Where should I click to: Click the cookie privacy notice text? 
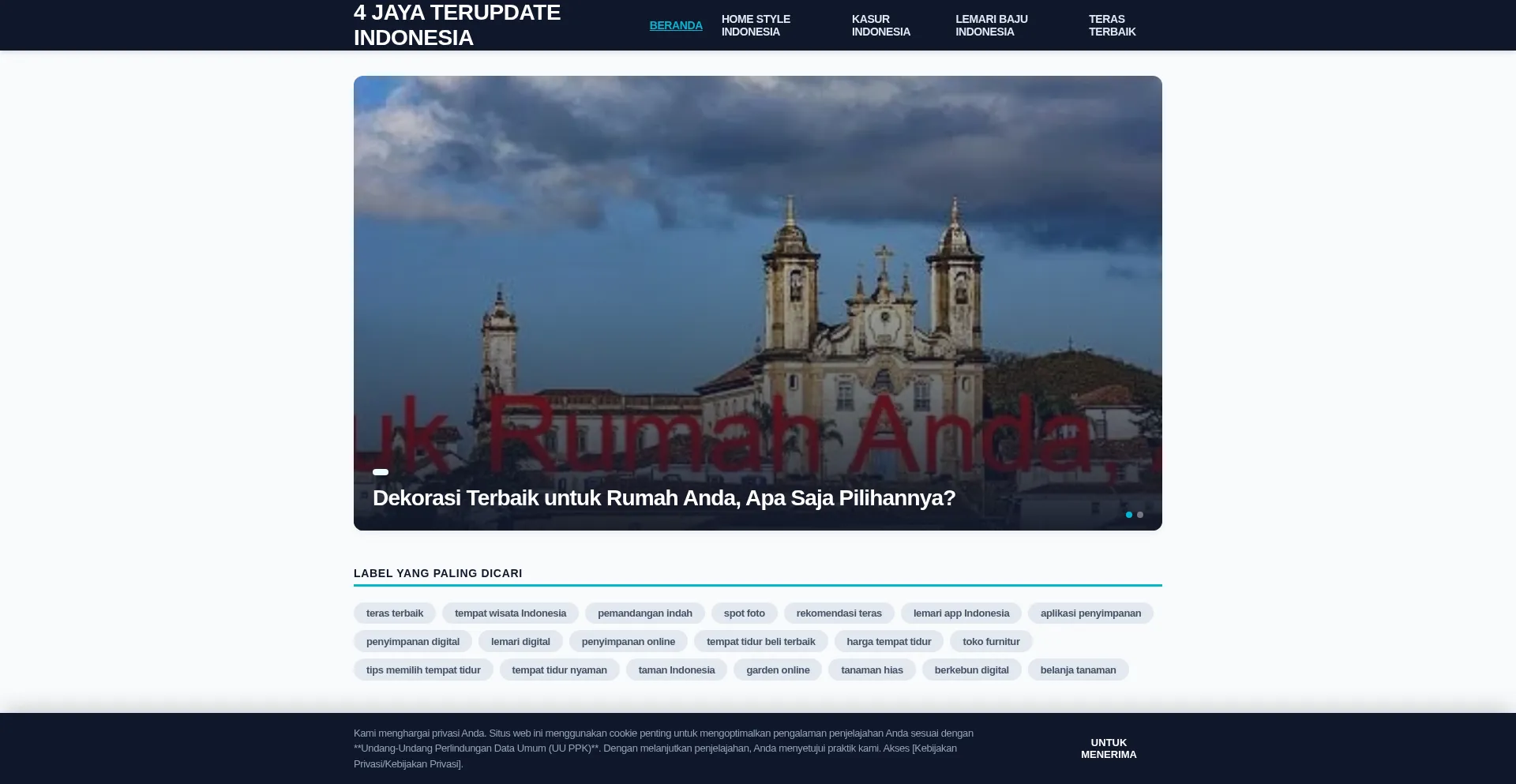pos(663,748)
